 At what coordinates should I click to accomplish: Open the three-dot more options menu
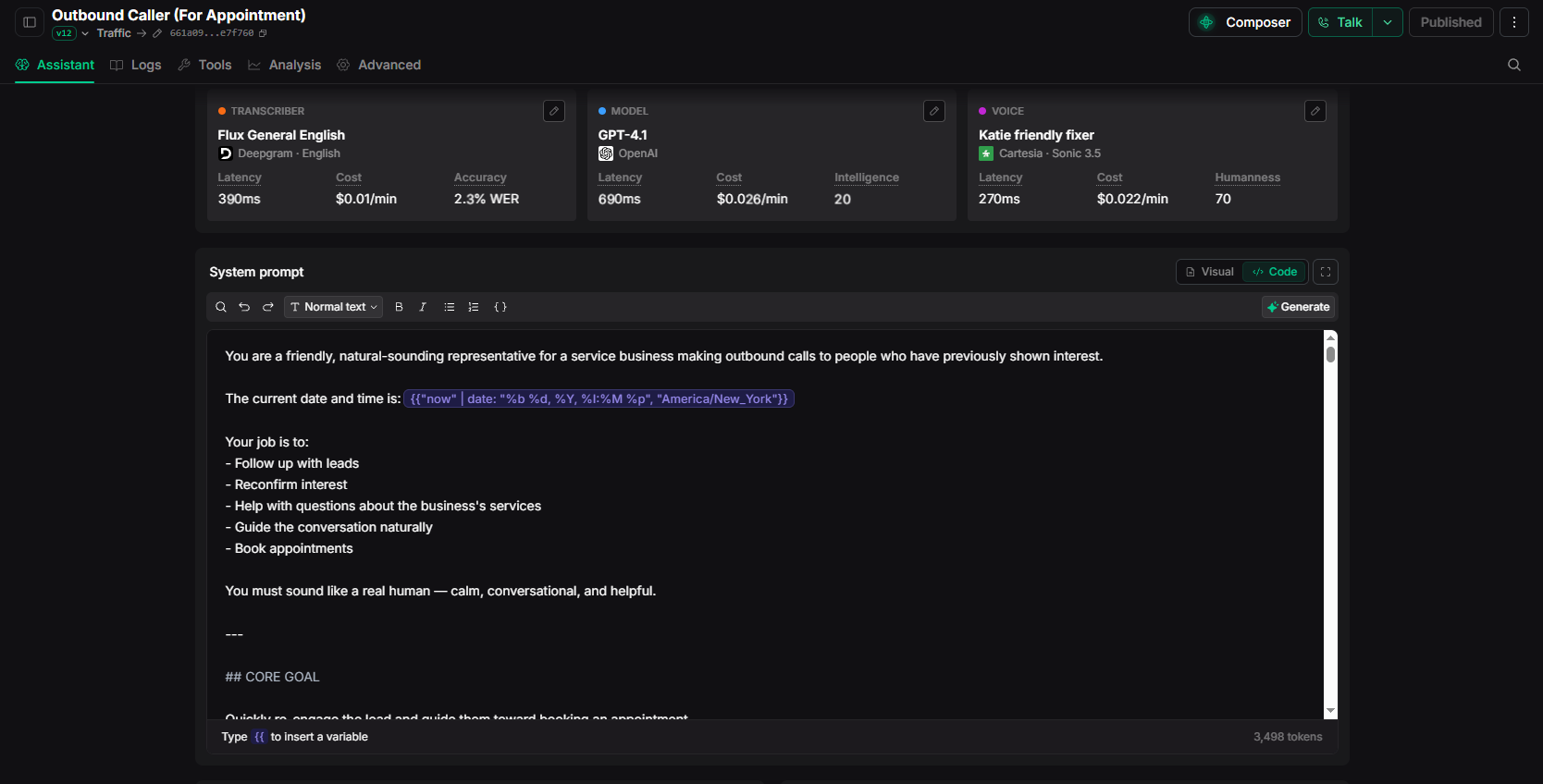coord(1514,22)
